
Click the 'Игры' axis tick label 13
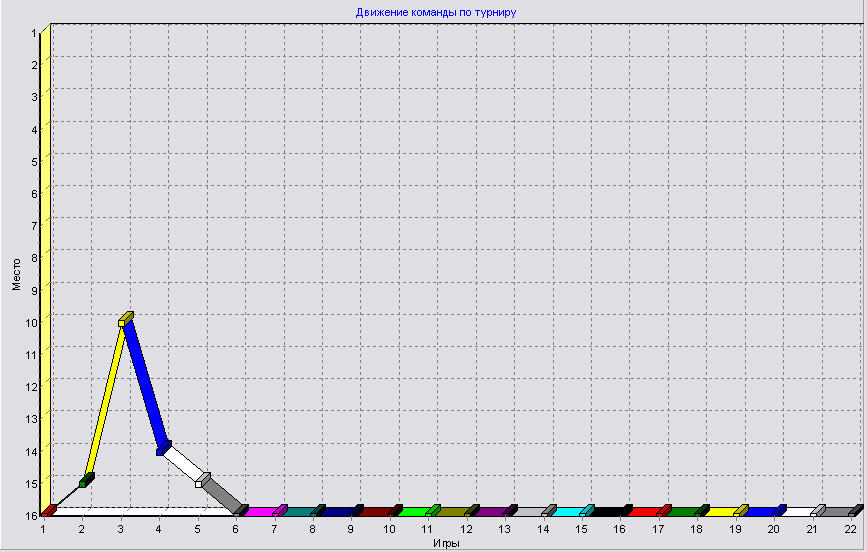[504, 529]
